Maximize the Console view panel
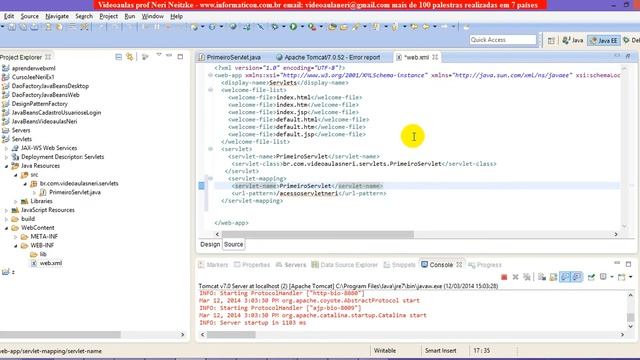 628,264
